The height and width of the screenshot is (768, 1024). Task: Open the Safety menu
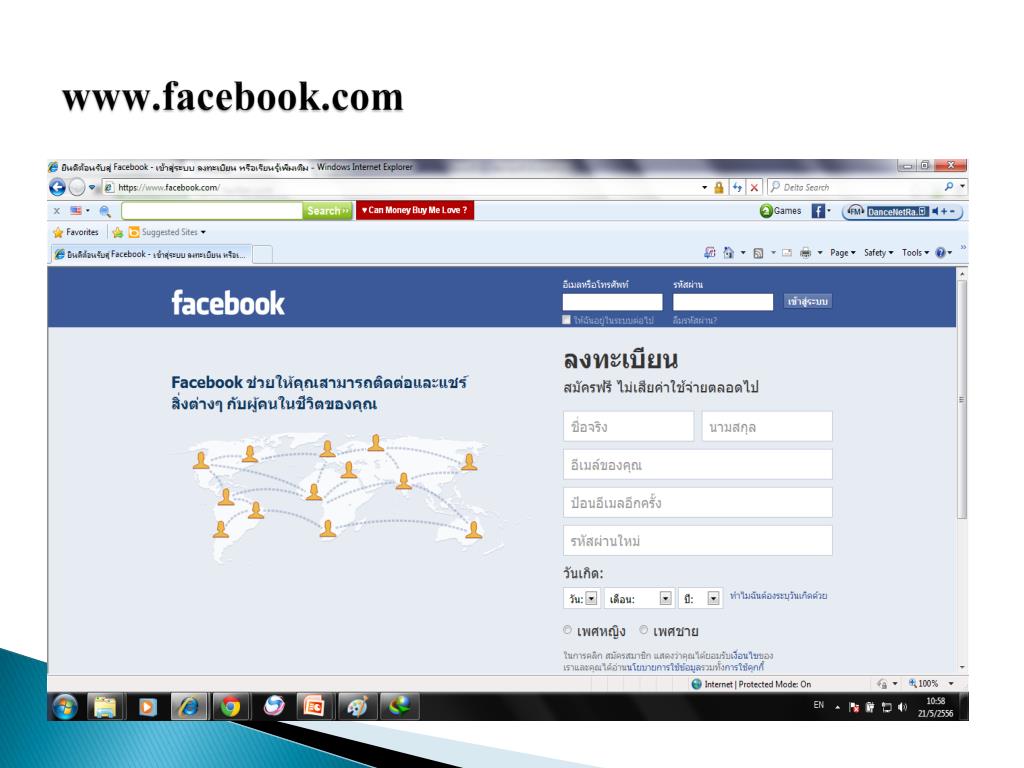click(x=878, y=253)
